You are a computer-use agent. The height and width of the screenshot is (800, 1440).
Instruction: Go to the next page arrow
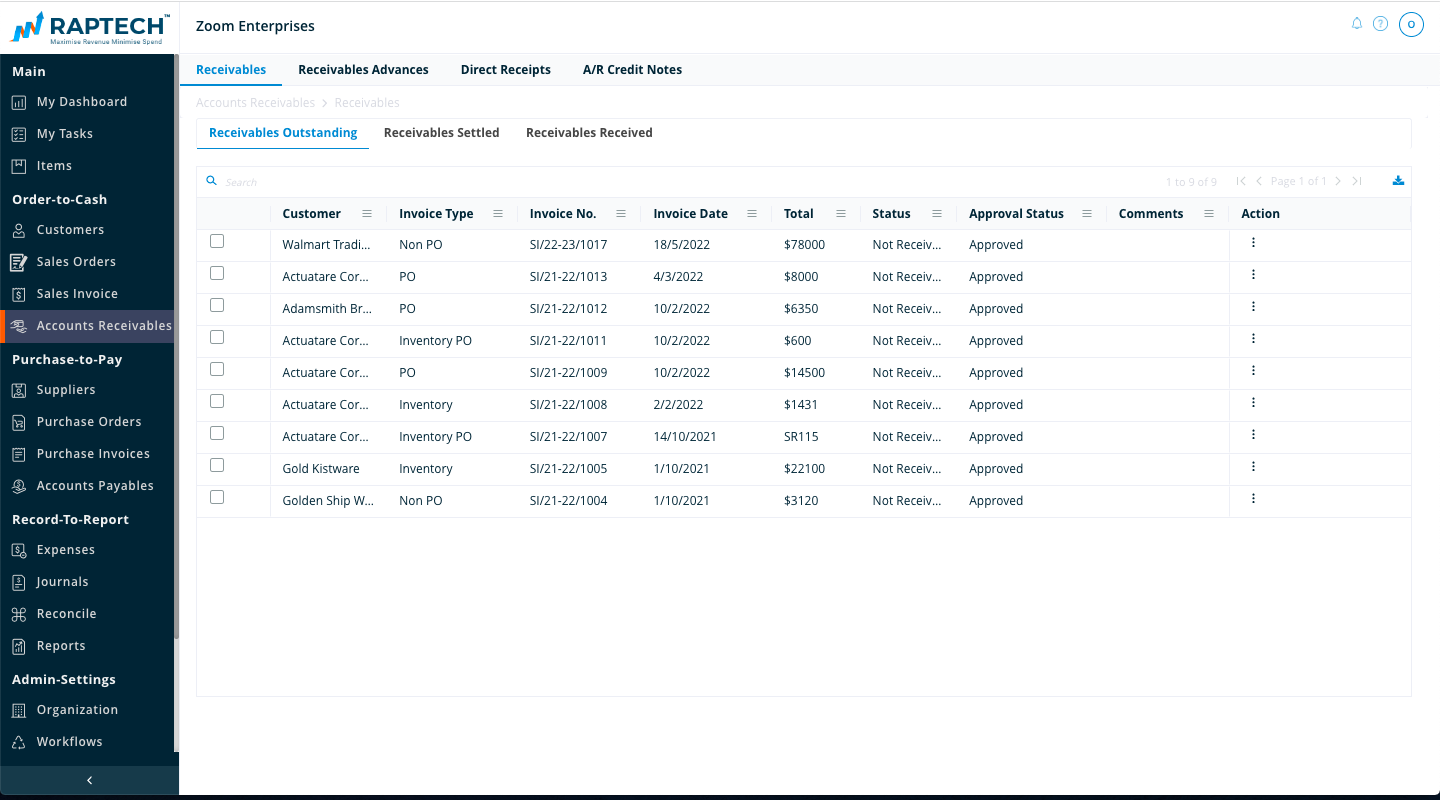click(1338, 181)
